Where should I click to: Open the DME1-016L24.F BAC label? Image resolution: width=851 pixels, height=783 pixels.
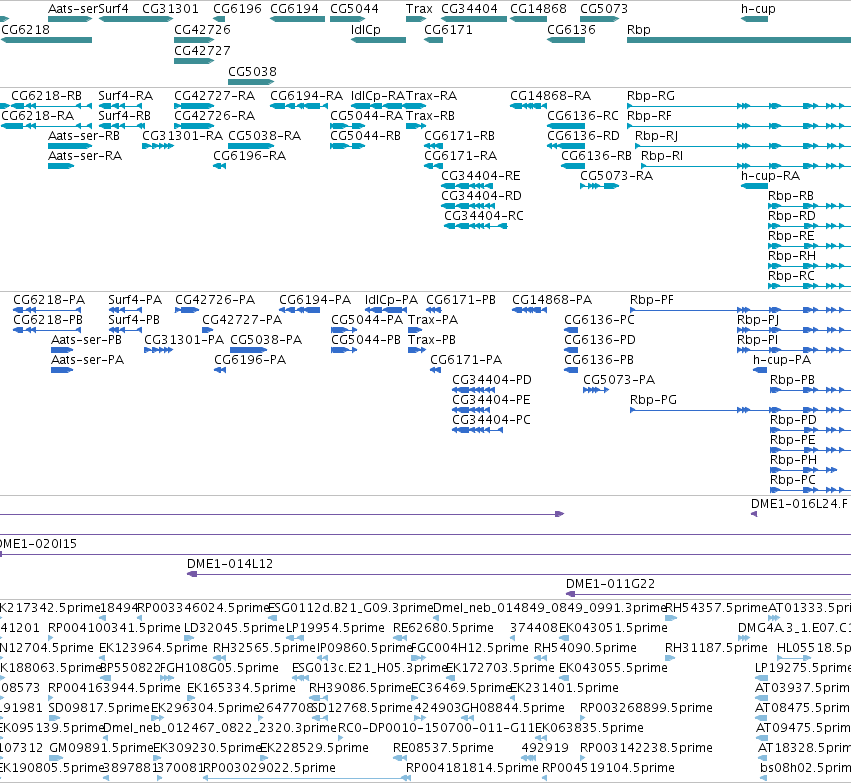(x=799, y=504)
